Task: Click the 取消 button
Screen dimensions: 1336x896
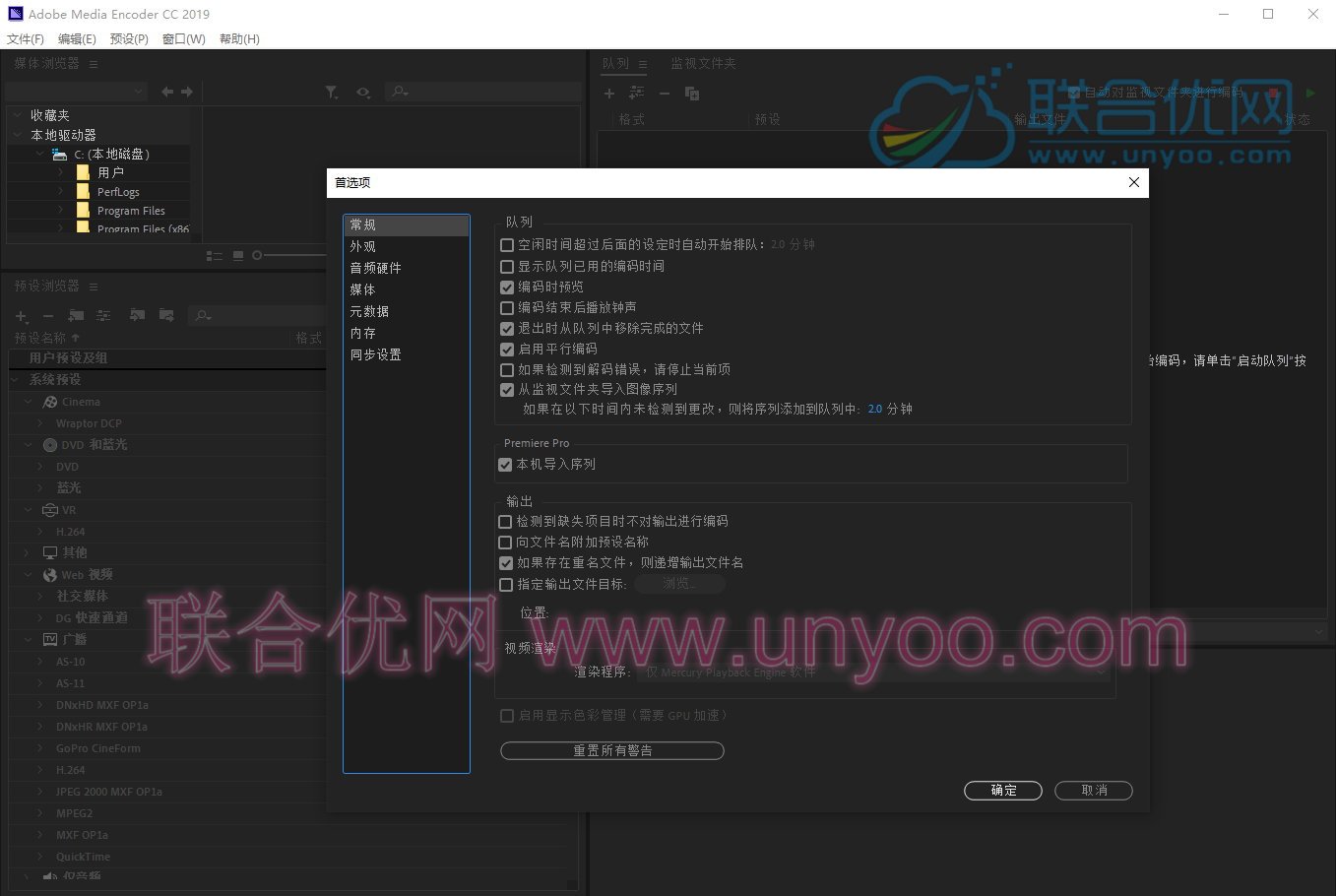Action: (x=1094, y=791)
